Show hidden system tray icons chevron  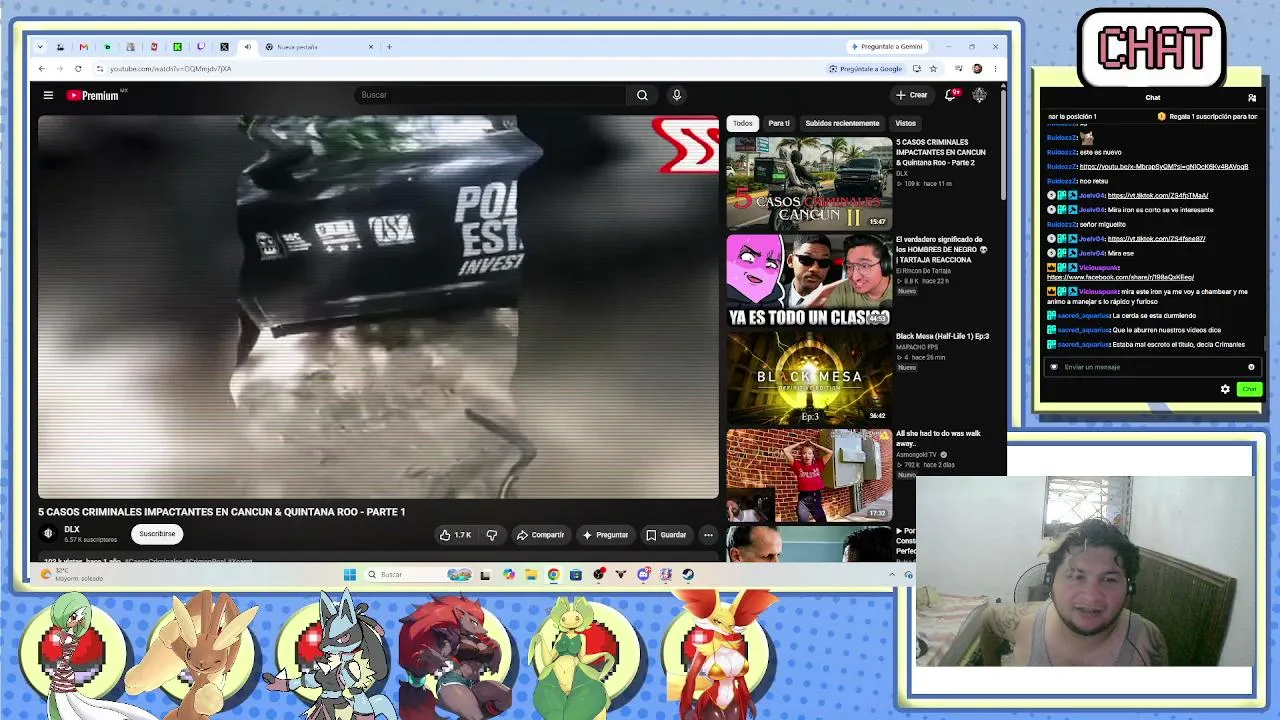[x=892, y=575]
